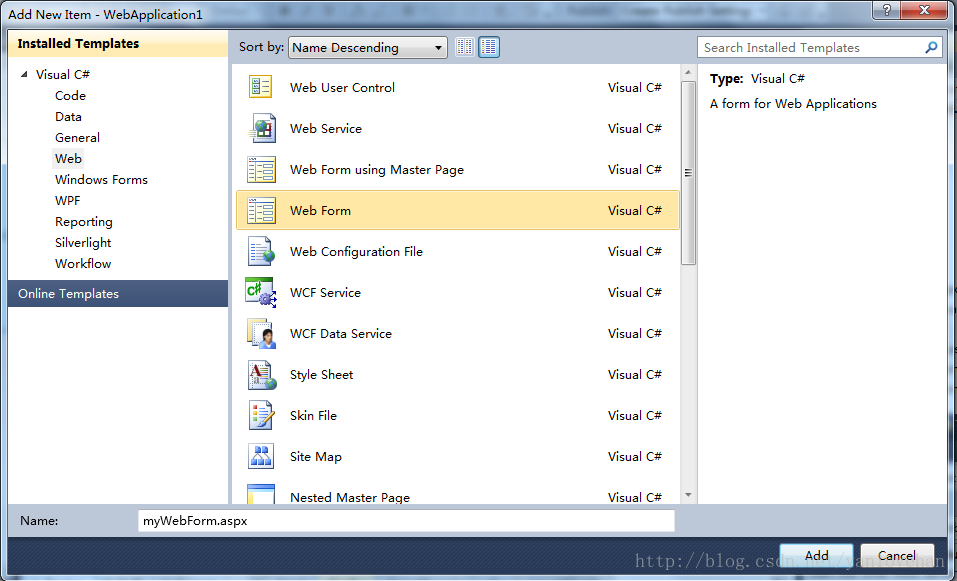Select the Skin File name text
Image resolution: width=957 pixels, height=581 pixels.
[x=313, y=415]
